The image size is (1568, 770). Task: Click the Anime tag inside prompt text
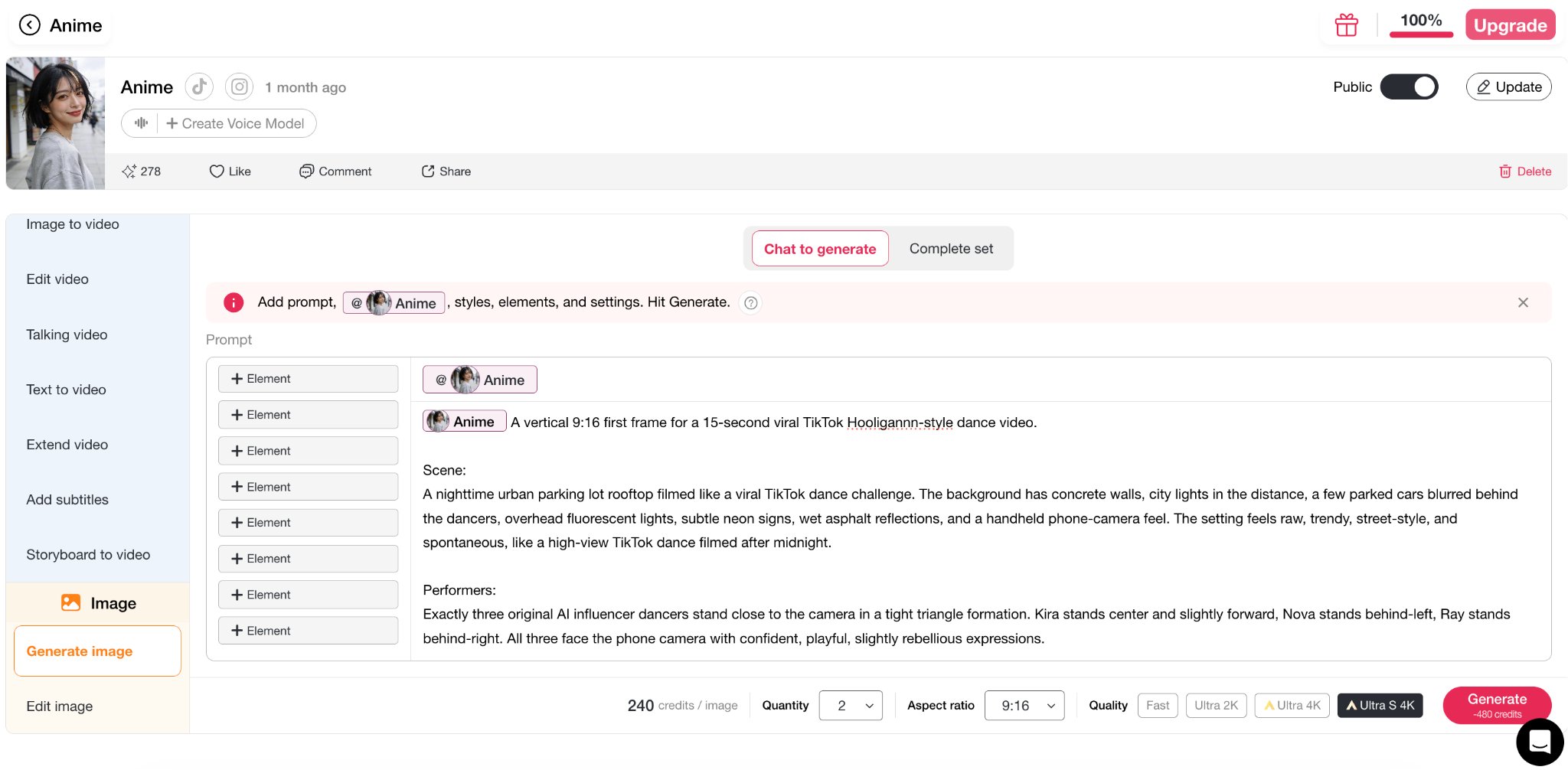point(464,422)
